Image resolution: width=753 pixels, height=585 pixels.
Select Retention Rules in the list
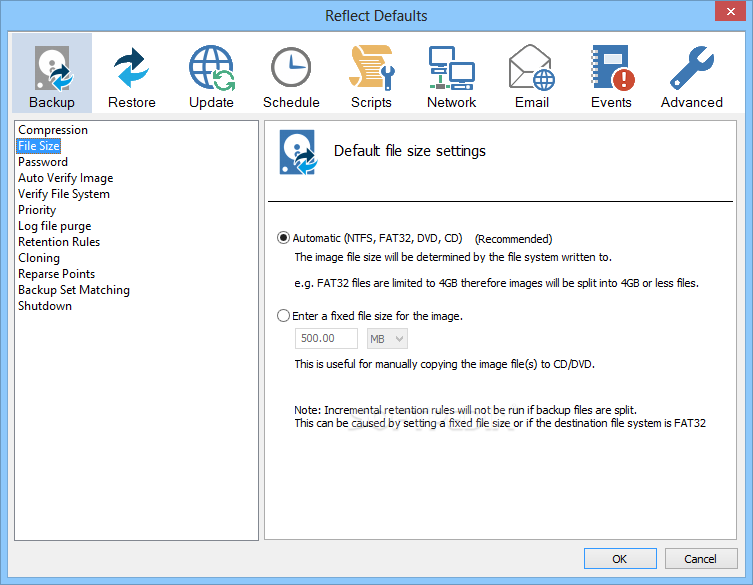pos(59,242)
